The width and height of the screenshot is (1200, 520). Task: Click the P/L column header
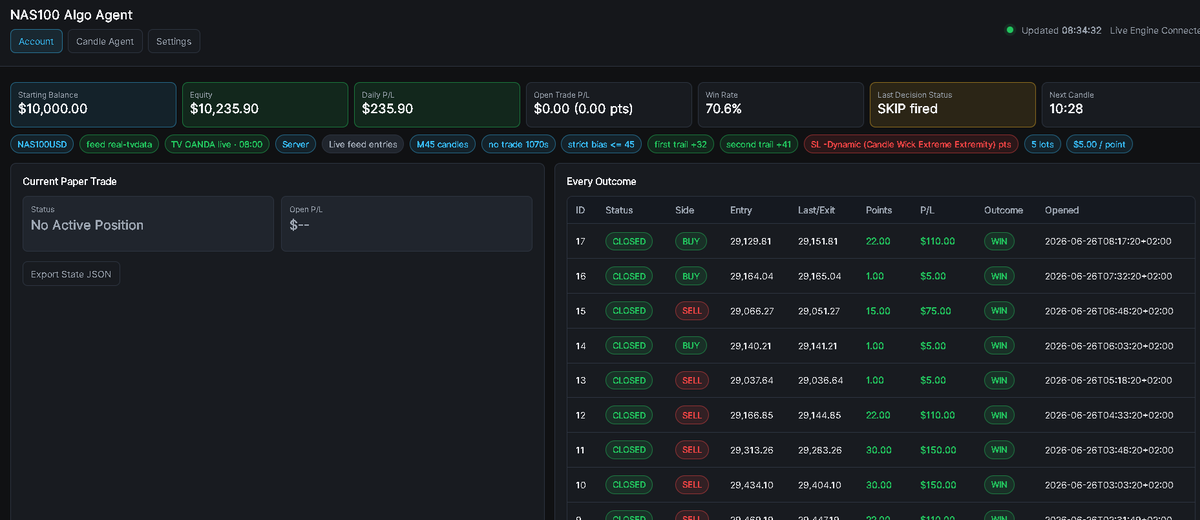928,210
